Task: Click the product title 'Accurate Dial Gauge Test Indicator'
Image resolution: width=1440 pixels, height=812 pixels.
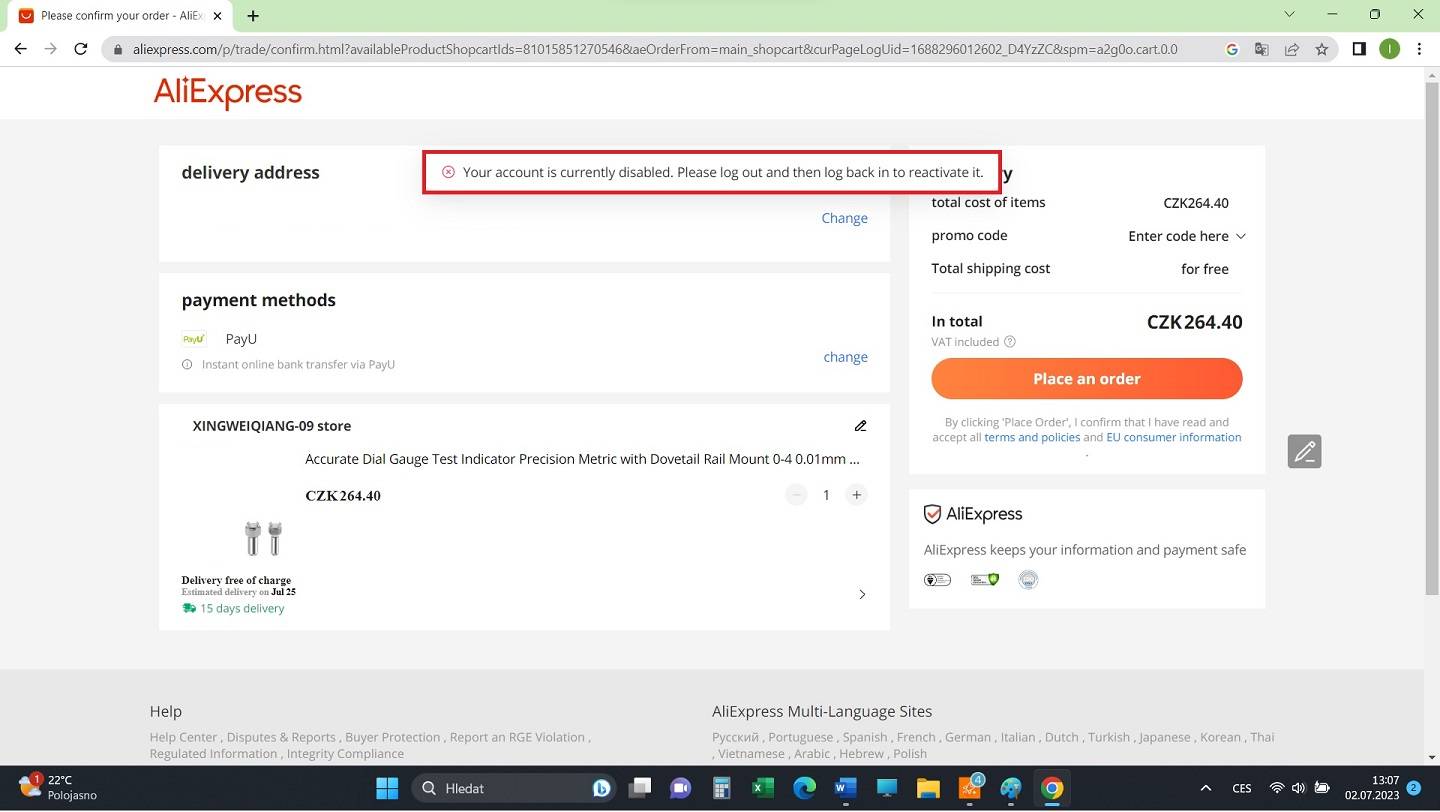Action: pos(583,459)
